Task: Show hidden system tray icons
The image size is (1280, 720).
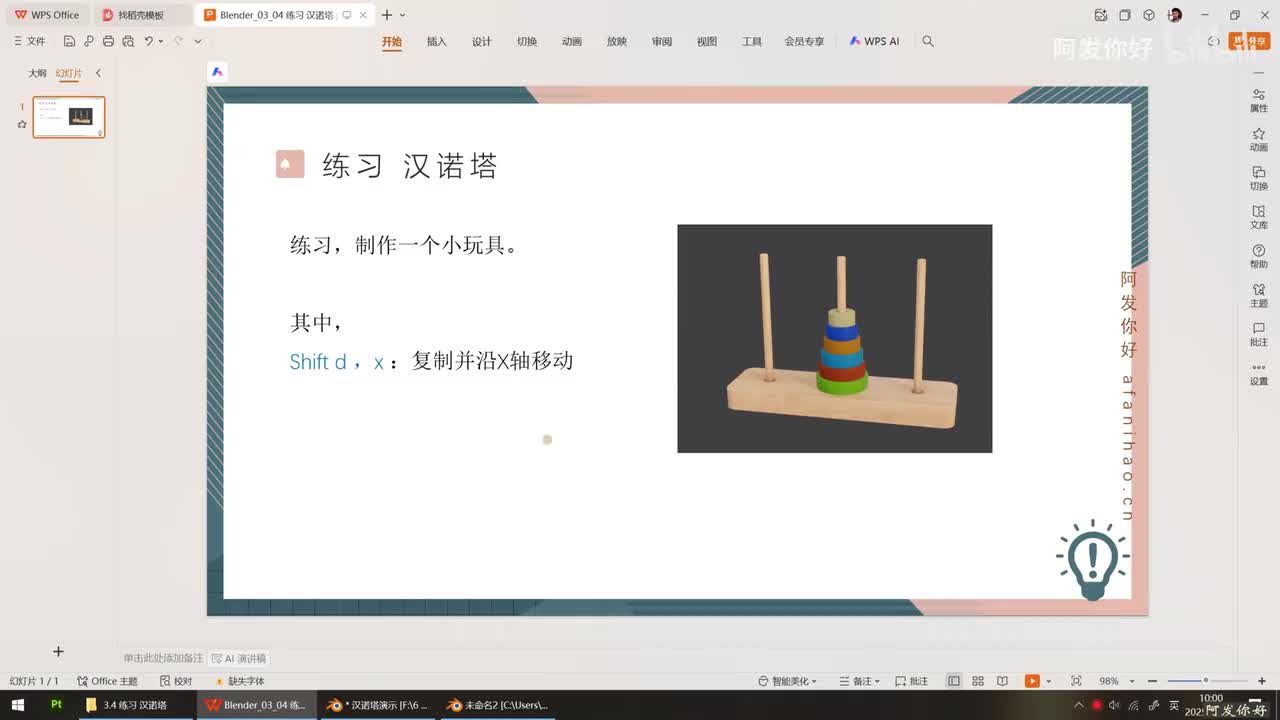Action: click(1078, 705)
